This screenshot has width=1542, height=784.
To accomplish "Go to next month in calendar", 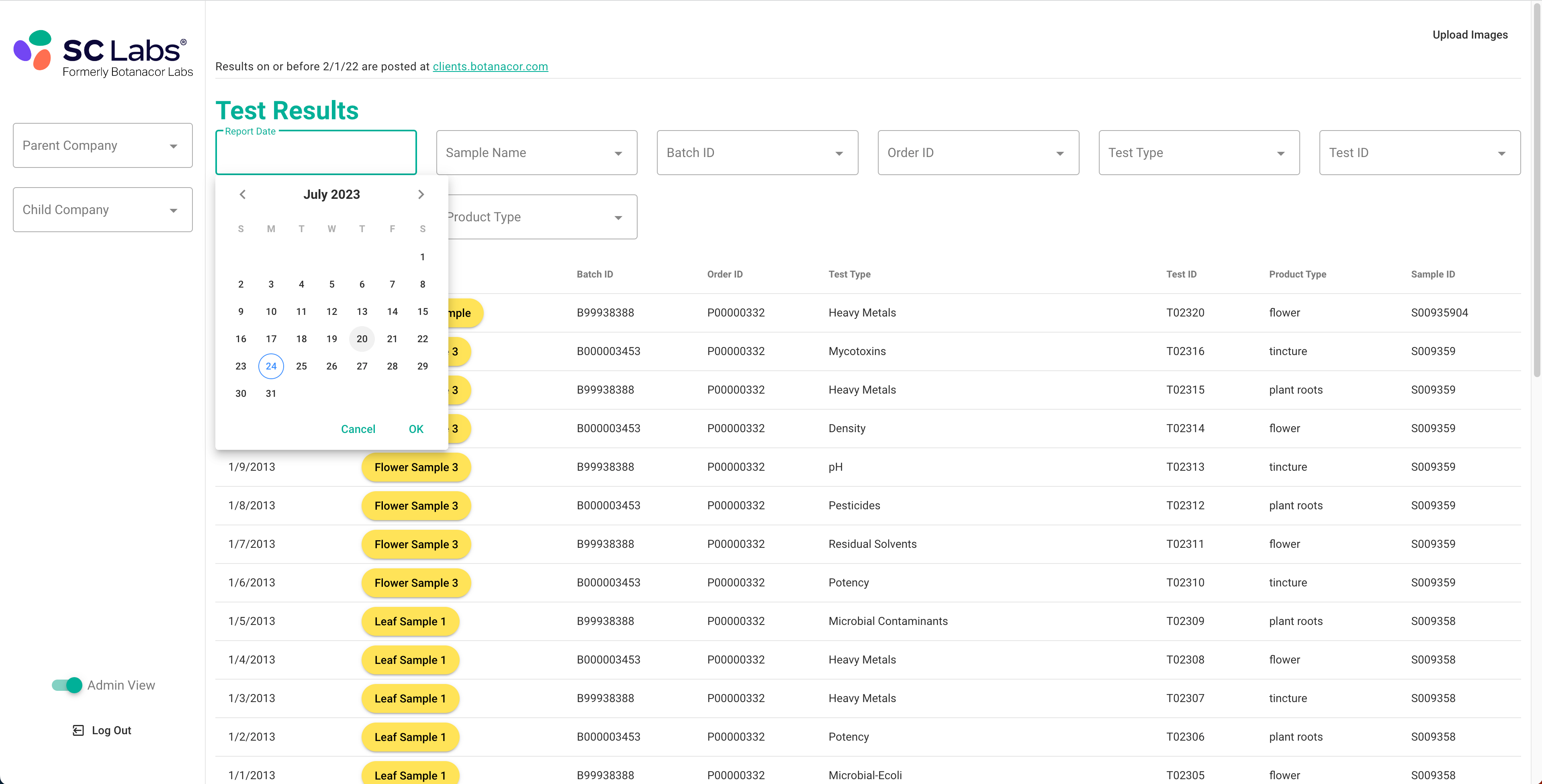I will [x=421, y=194].
